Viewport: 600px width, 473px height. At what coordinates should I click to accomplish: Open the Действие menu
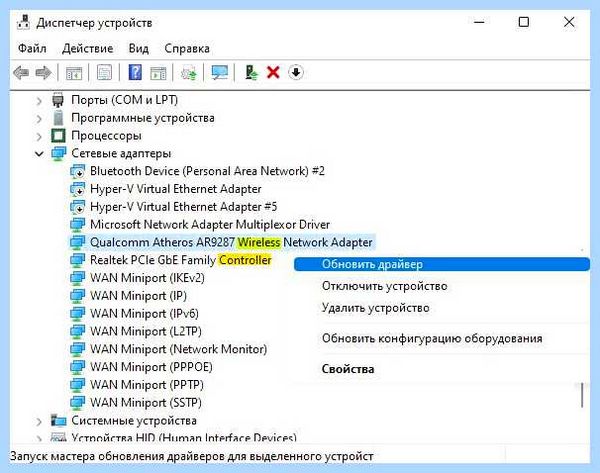point(88,49)
